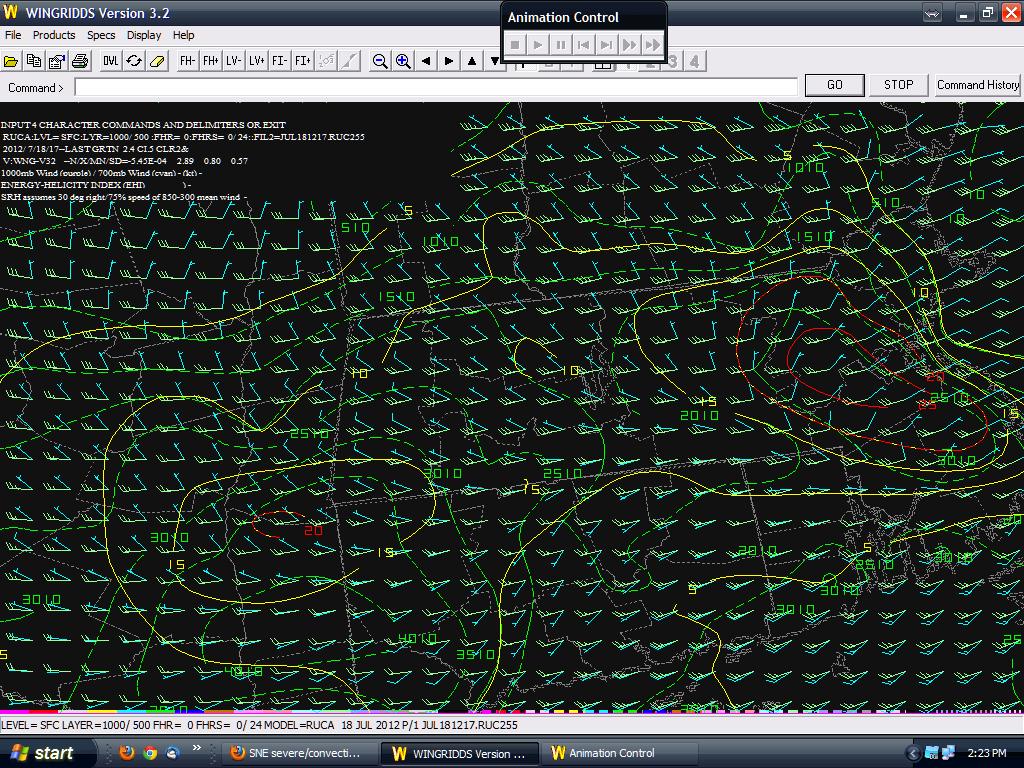Open the Display menu

(x=144, y=35)
